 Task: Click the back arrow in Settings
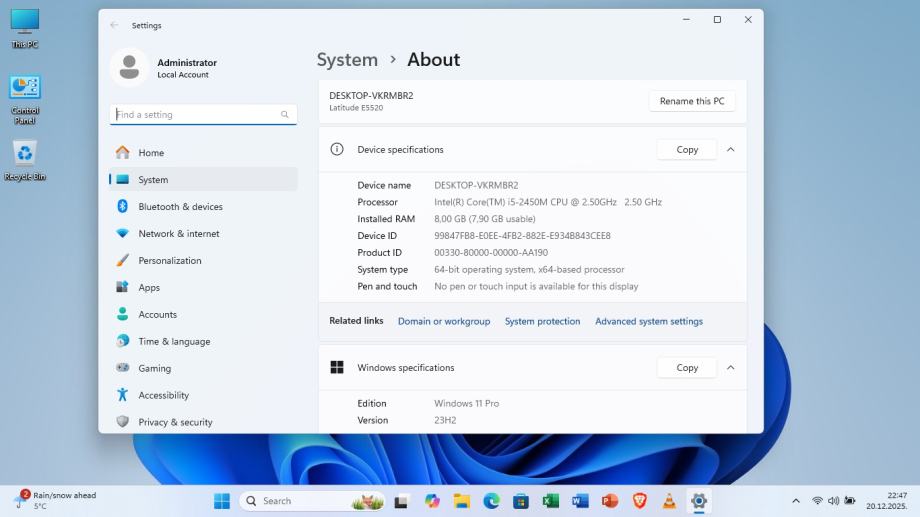coord(114,25)
